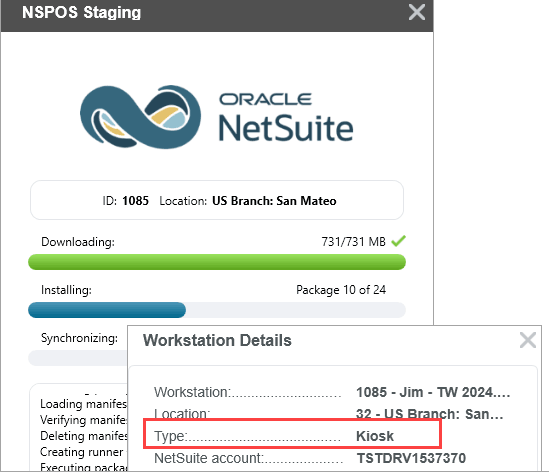Click the ID 1085 value
The image size is (549, 472).
pyautogui.click(x=135, y=201)
